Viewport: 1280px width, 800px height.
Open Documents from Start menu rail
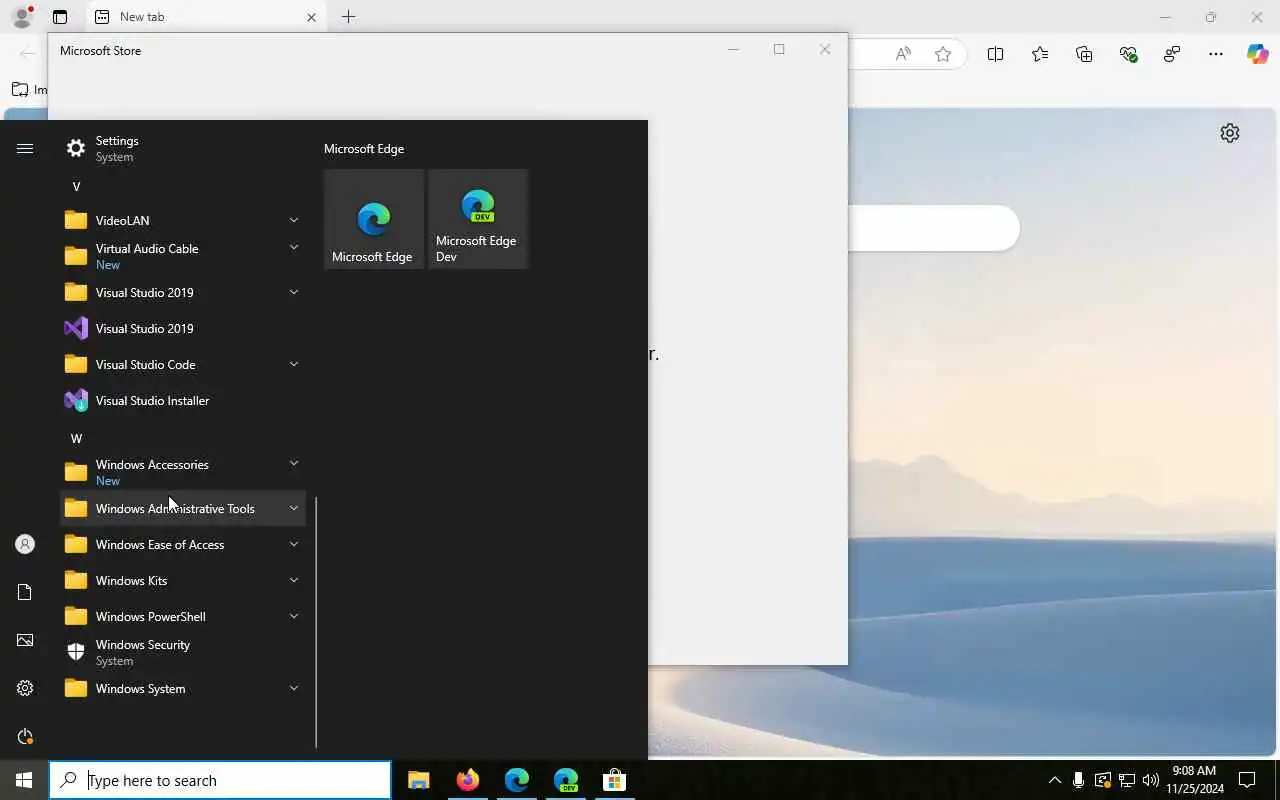point(25,592)
